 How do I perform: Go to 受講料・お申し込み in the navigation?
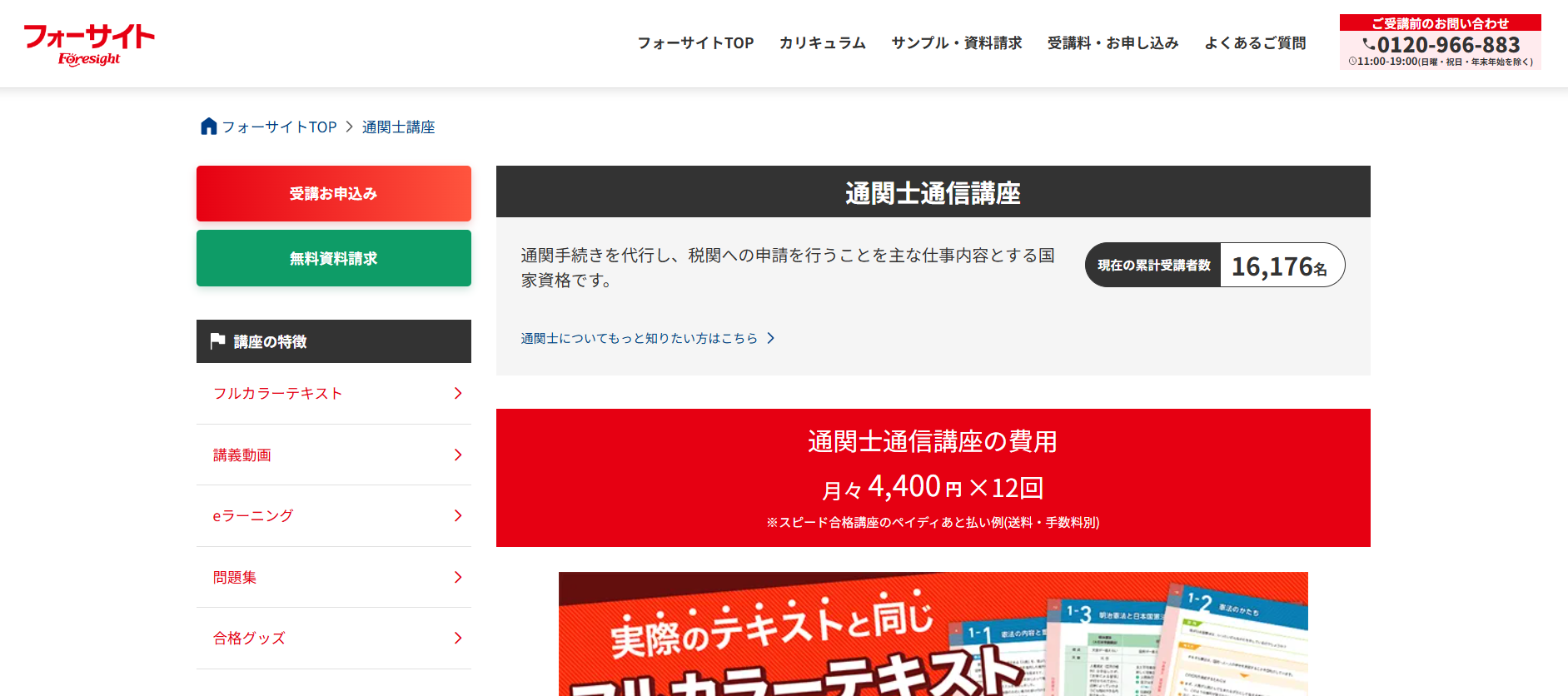pos(1113,43)
